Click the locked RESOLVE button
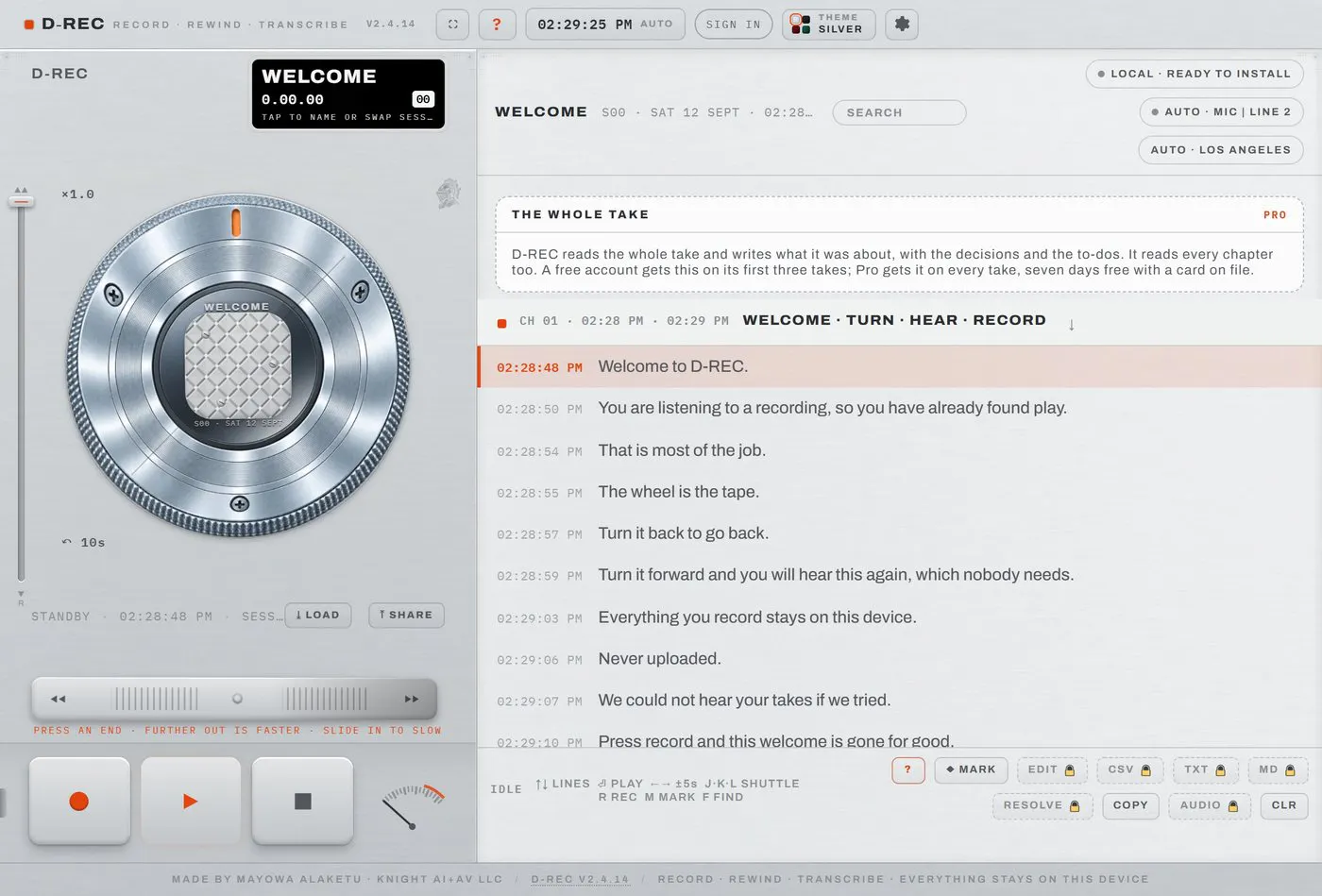 point(1042,805)
